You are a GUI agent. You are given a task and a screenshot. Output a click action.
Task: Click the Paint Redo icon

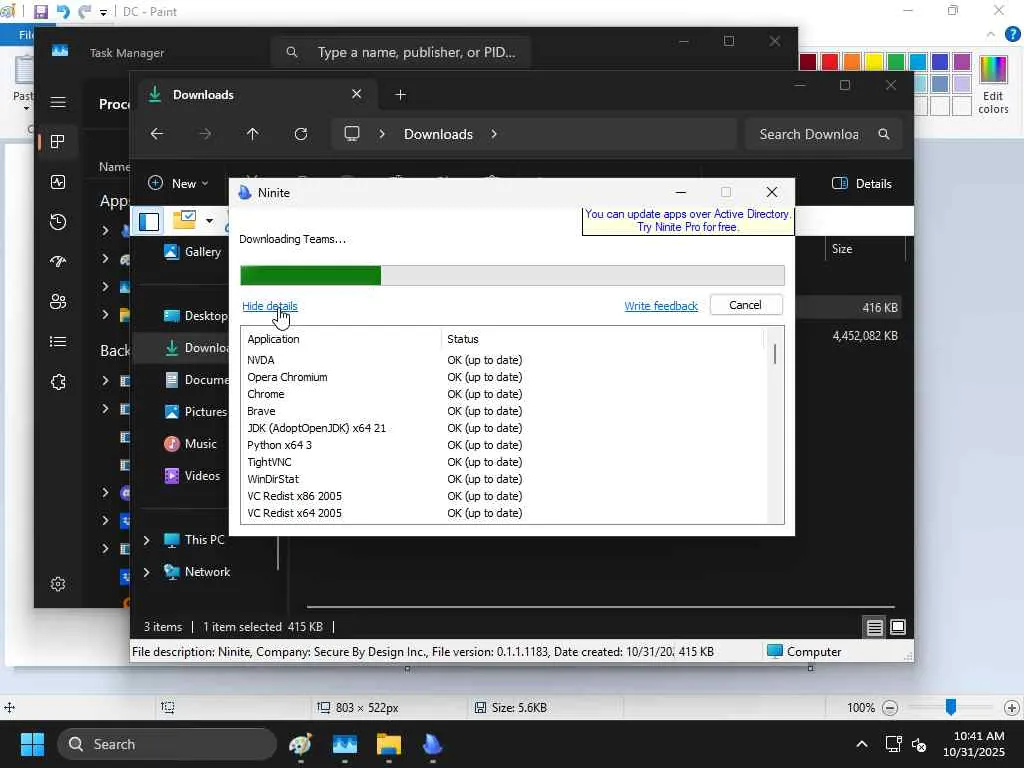[85, 12]
